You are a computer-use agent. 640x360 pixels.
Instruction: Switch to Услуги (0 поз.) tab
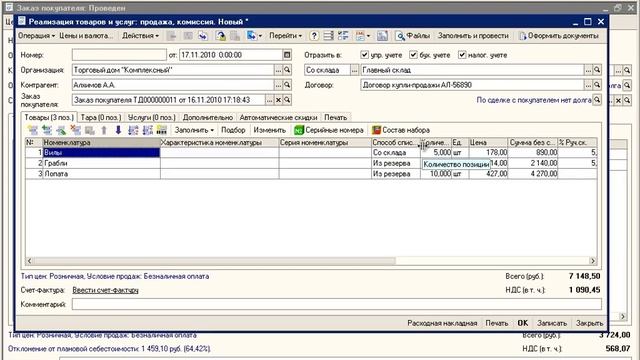click(151, 118)
